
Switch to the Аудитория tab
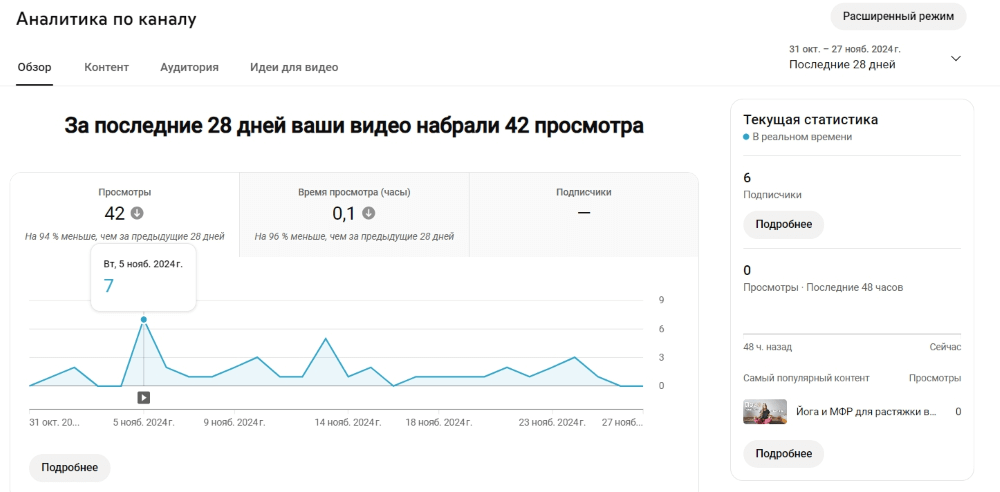tap(189, 67)
